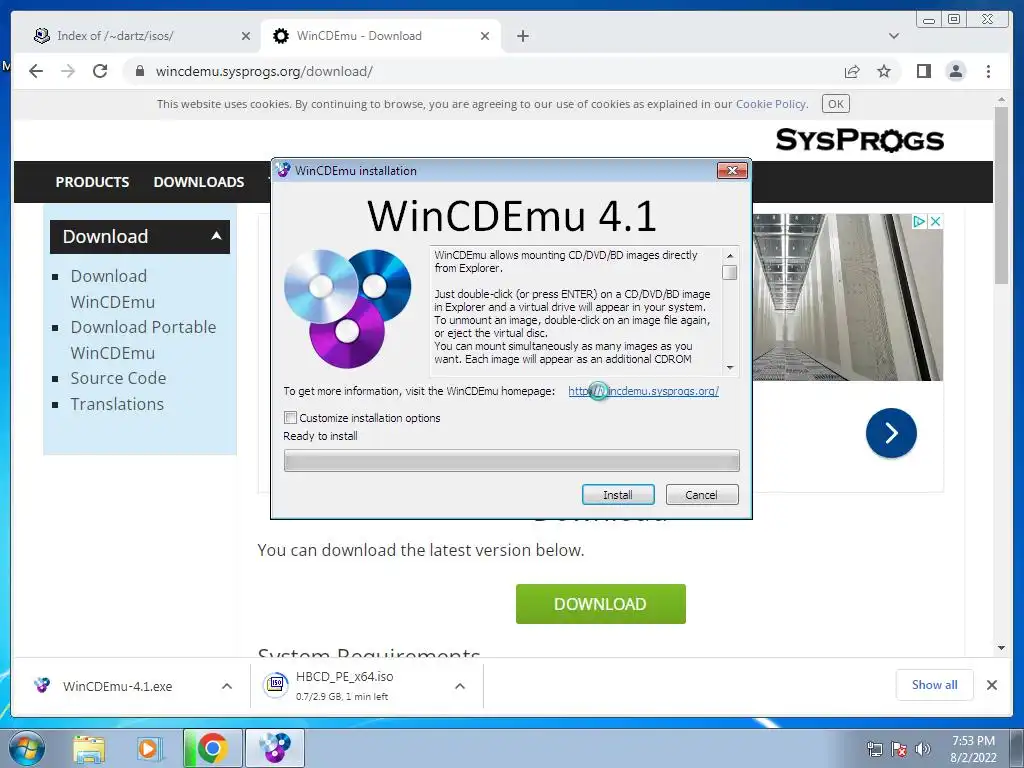
Task: Select WinCDEmu installer taskbar icon
Action: (274, 748)
